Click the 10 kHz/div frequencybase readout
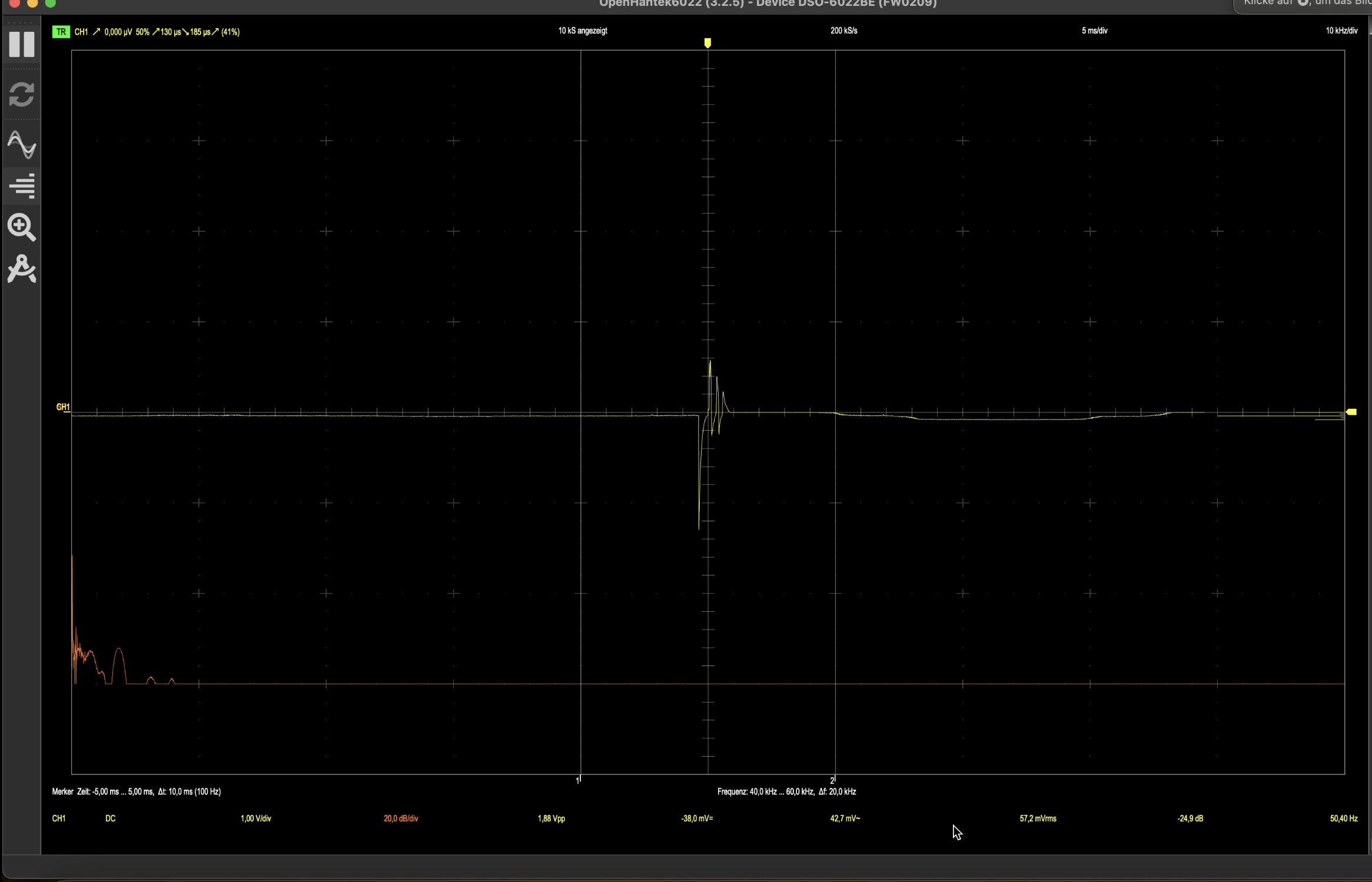Viewport: 1372px width, 882px height. [1341, 31]
